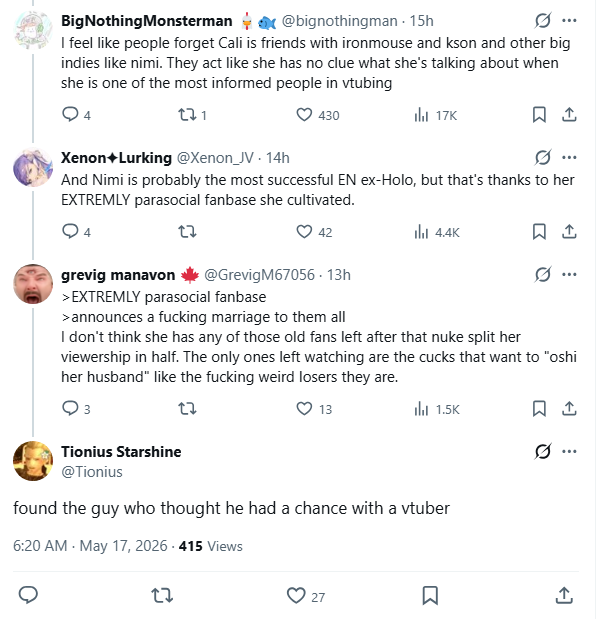Open more options on BigNothingMonsterman's tweet
This screenshot has width=598, height=619.
[569, 21]
